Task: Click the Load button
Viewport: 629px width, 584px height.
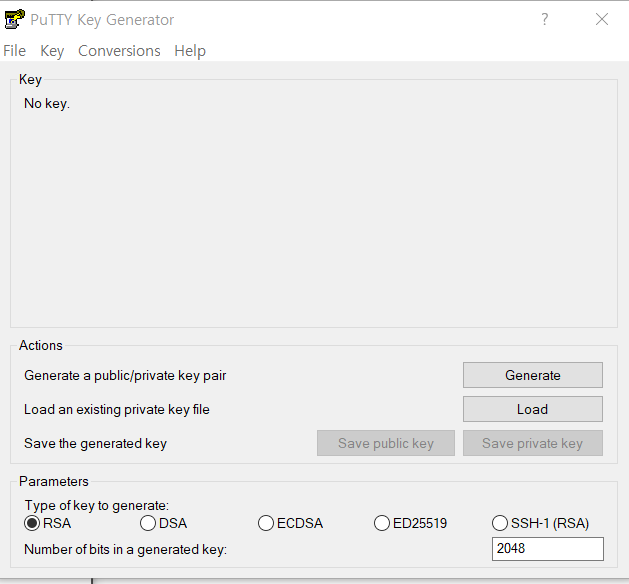Action: coord(533,409)
